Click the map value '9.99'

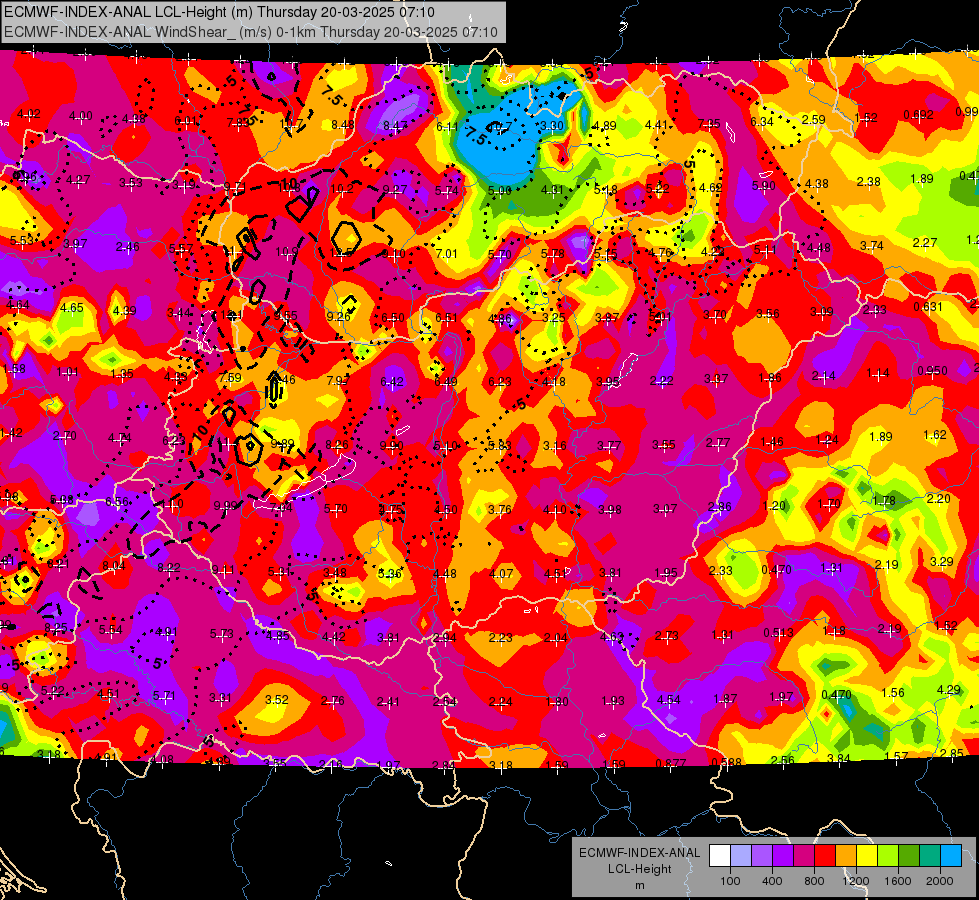pyautogui.click(x=225, y=505)
